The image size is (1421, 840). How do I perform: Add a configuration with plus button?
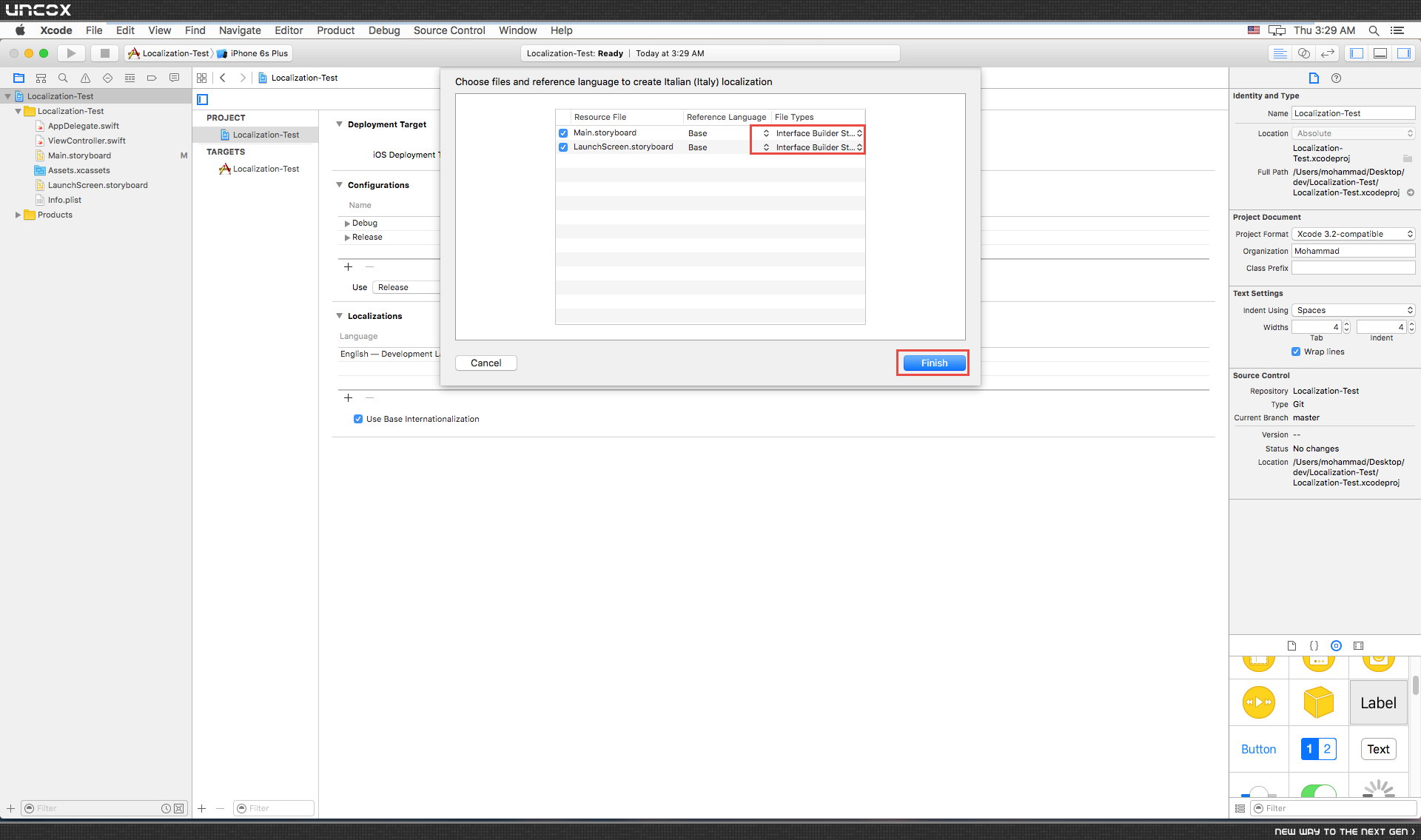[348, 267]
